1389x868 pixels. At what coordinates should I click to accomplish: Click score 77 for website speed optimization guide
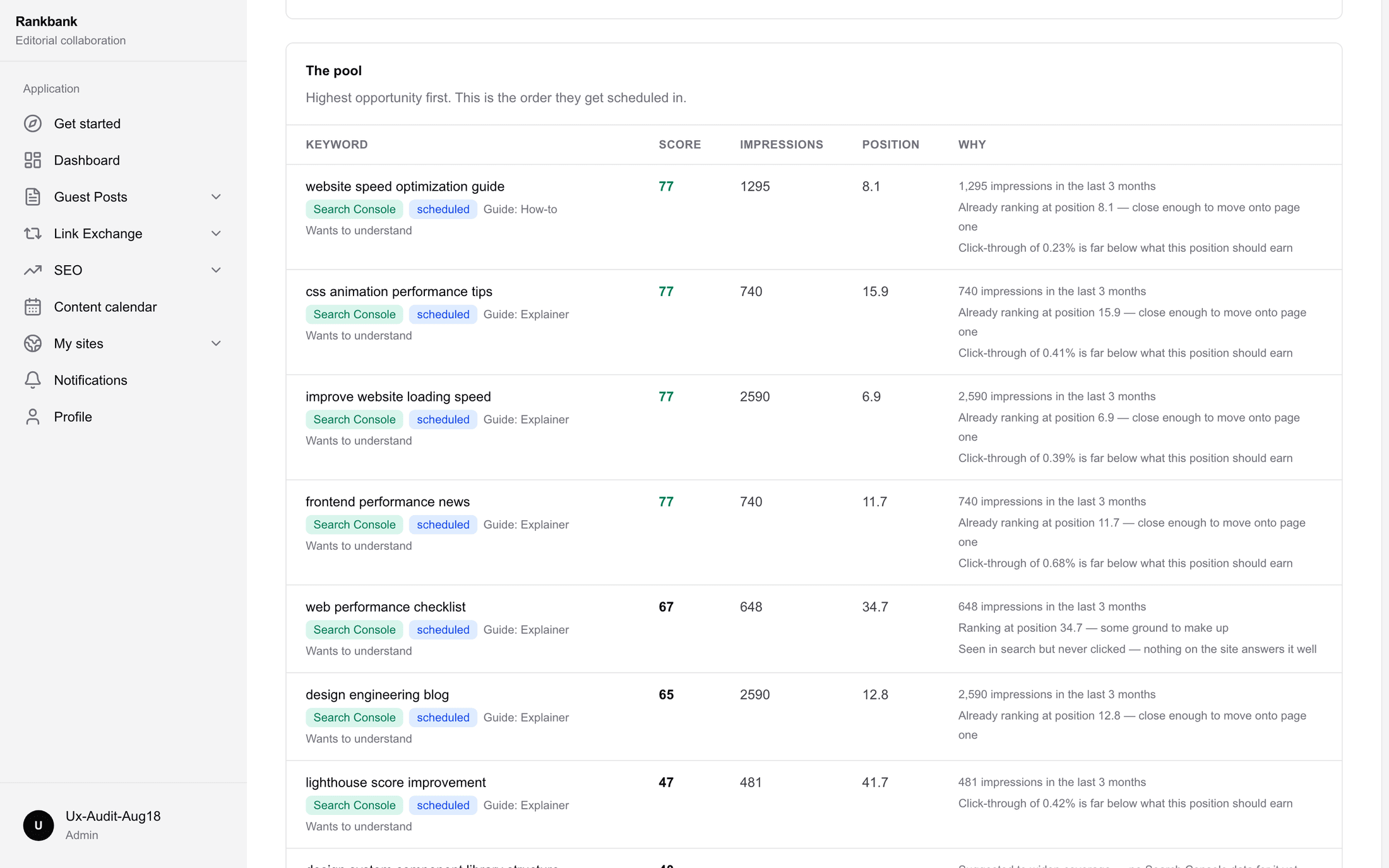666,186
